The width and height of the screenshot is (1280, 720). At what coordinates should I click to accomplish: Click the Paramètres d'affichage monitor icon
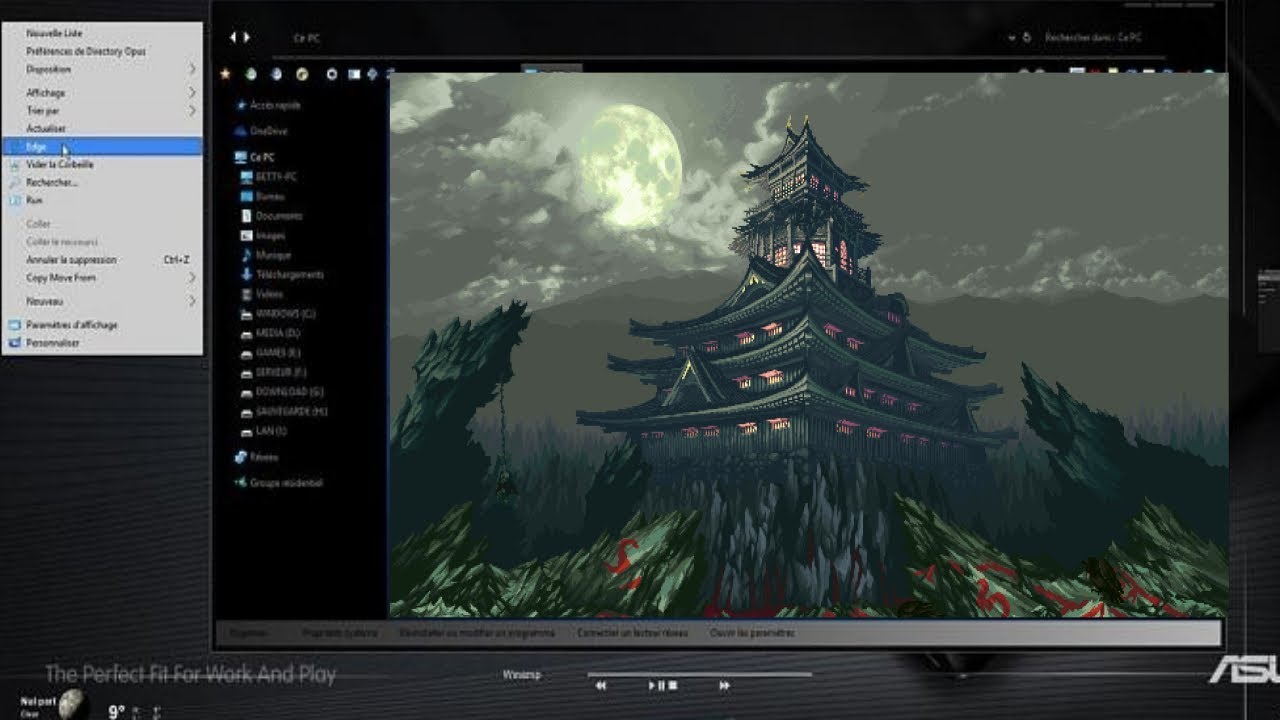[x=14, y=325]
